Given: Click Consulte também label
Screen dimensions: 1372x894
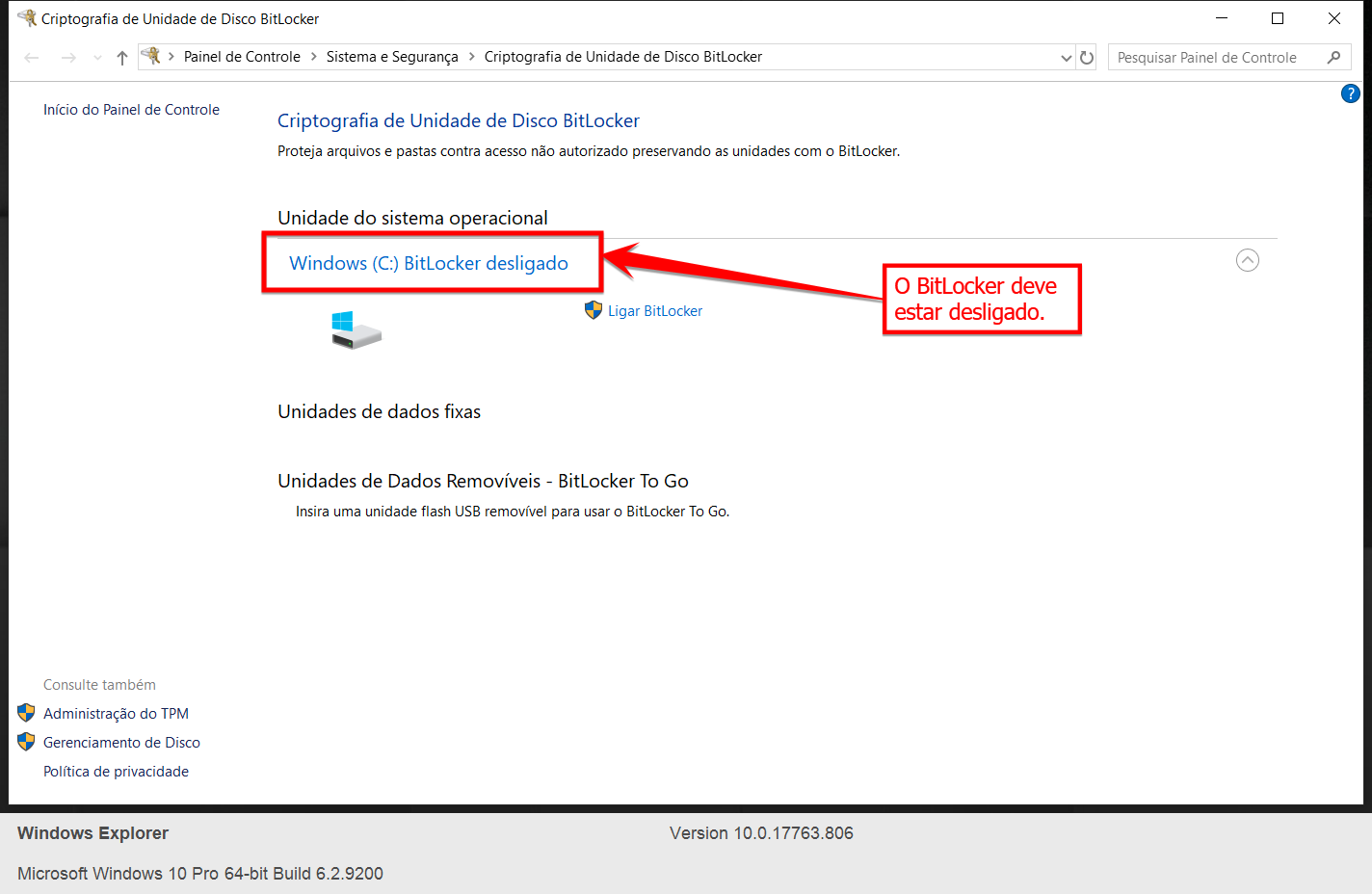Looking at the screenshot, I should [x=99, y=685].
